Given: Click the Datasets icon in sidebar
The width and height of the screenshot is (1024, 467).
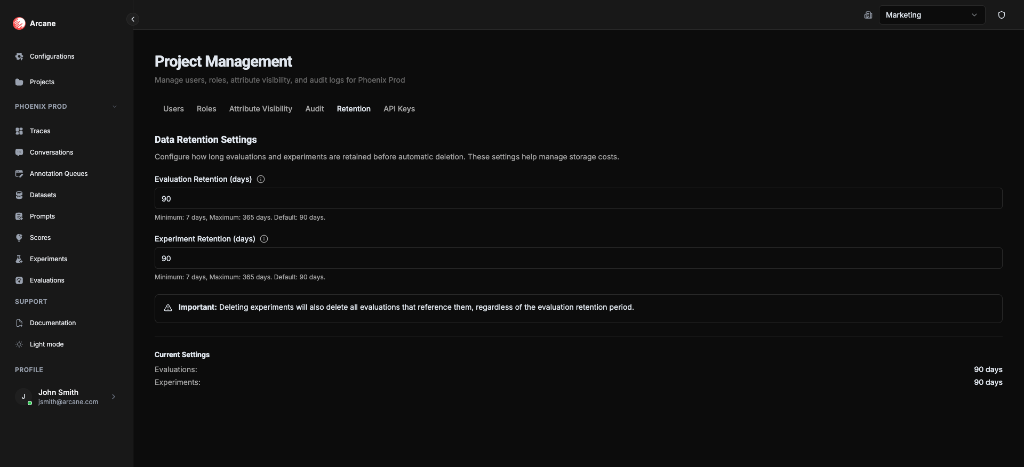Looking at the screenshot, I should point(19,195).
